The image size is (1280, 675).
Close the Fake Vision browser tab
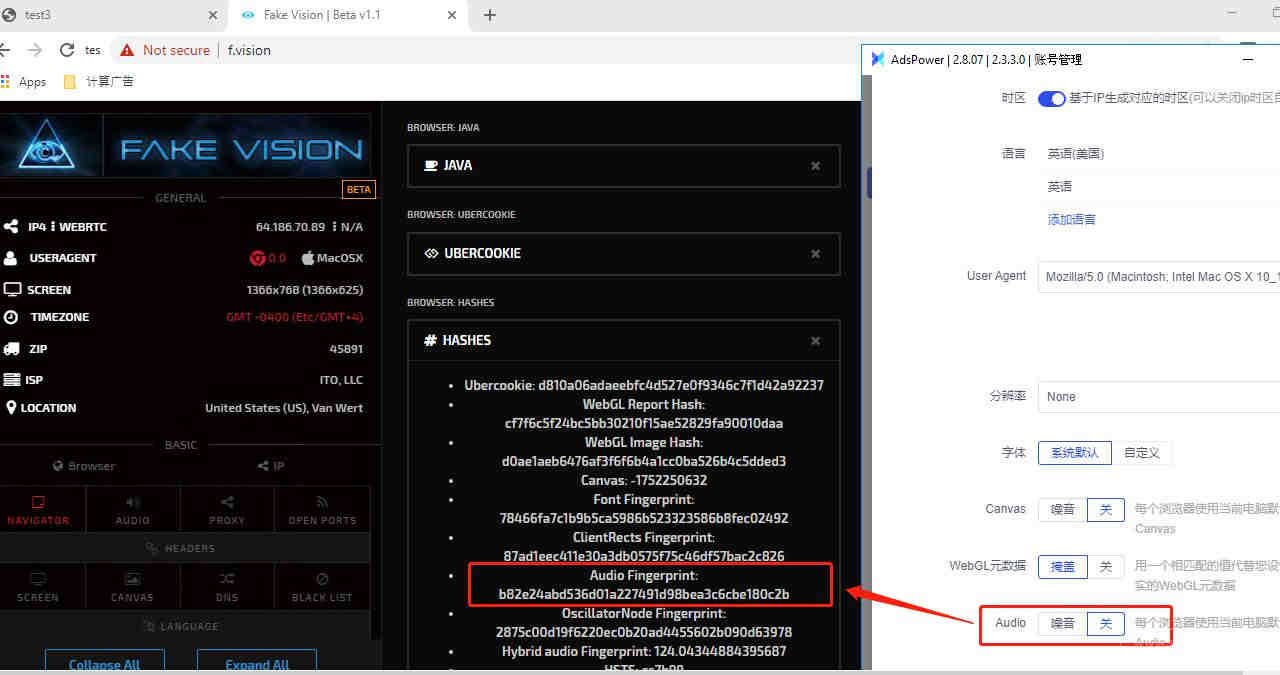coord(452,15)
